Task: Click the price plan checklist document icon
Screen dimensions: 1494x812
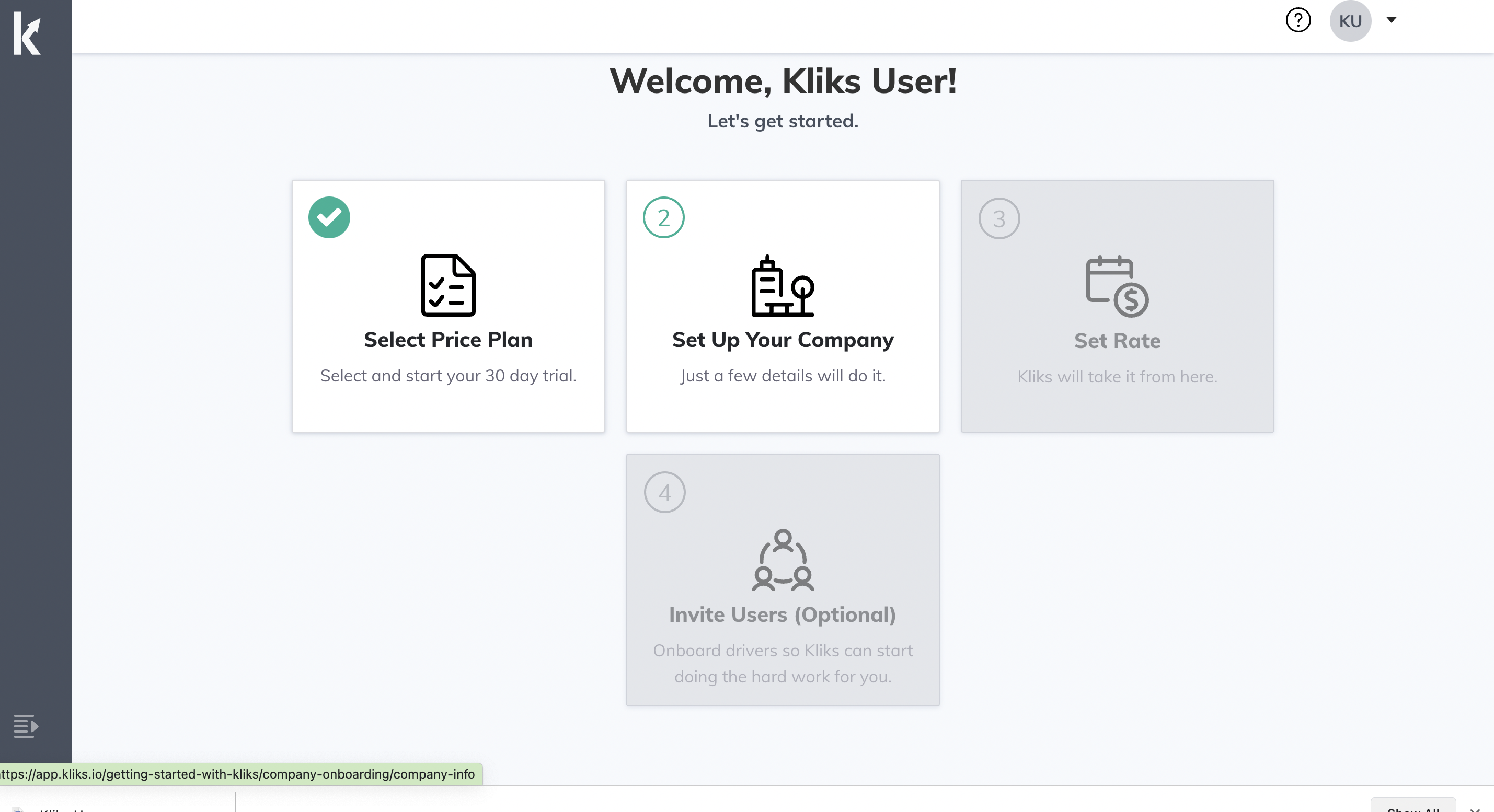Action: pos(448,285)
